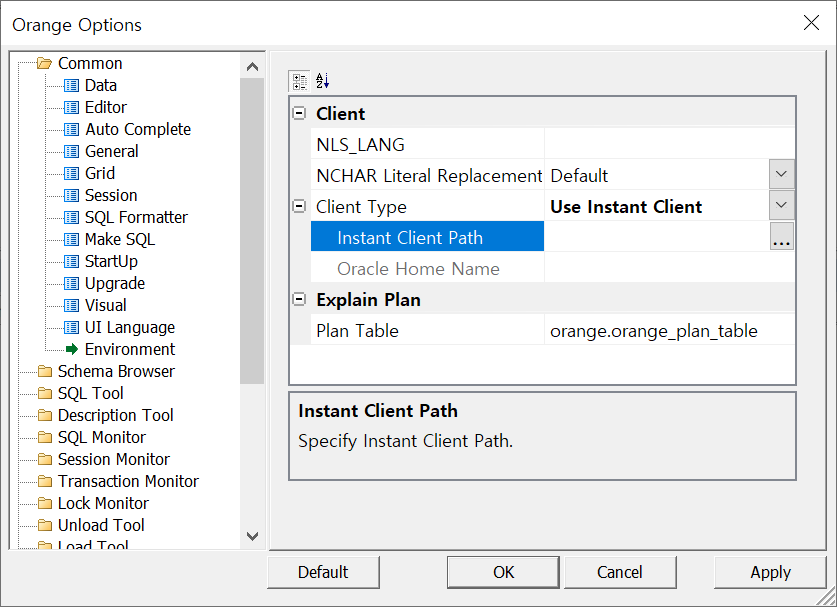
Task: Click the Unload Tool folder icon
Action: (x=45, y=525)
